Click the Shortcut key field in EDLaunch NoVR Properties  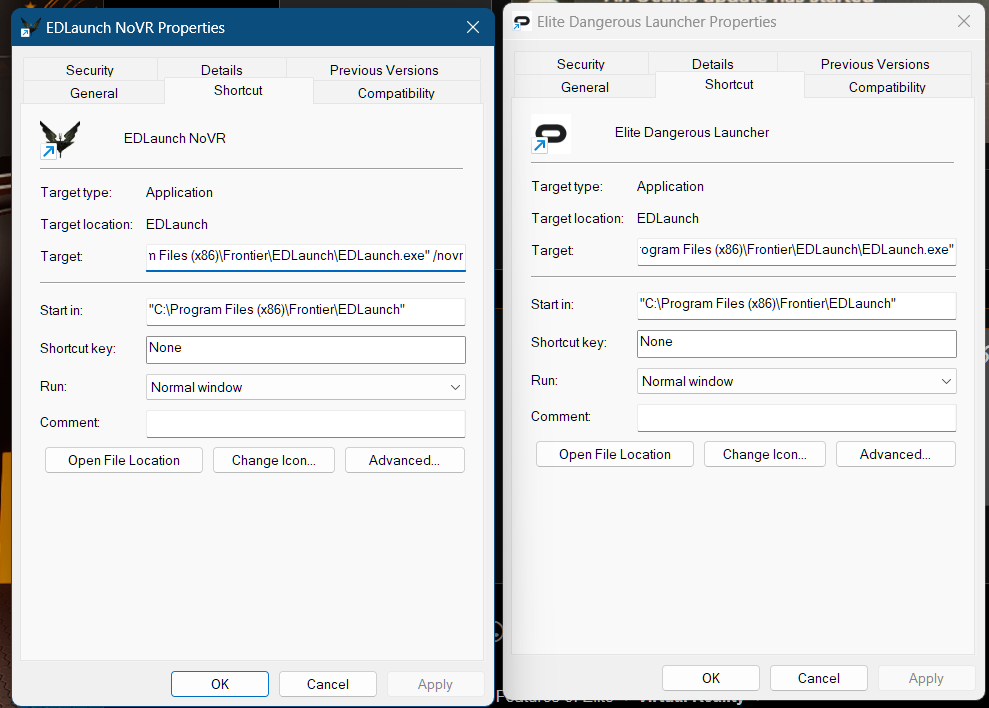pos(306,350)
